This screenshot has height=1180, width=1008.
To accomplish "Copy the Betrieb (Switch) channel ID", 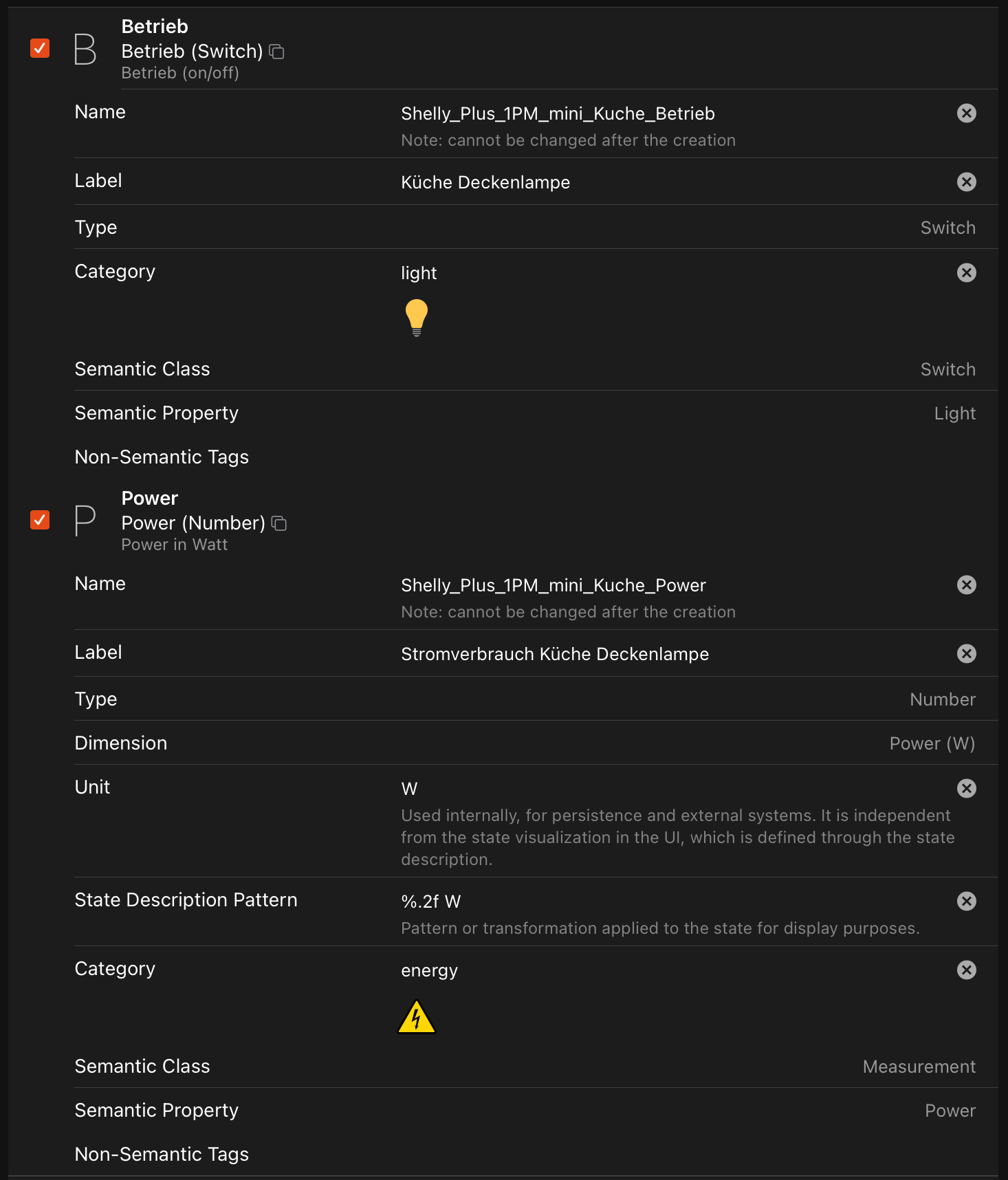I will coord(276,52).
